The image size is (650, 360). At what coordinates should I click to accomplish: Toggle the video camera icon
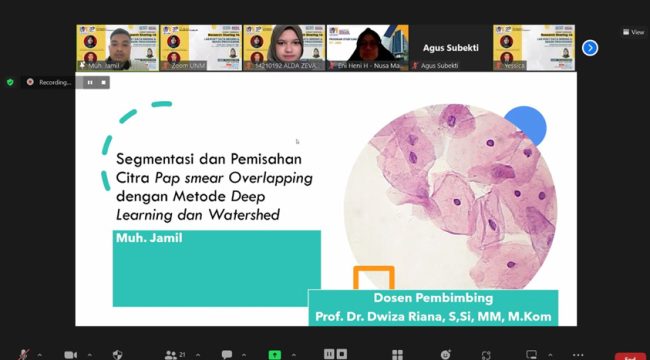click(70, 355)
